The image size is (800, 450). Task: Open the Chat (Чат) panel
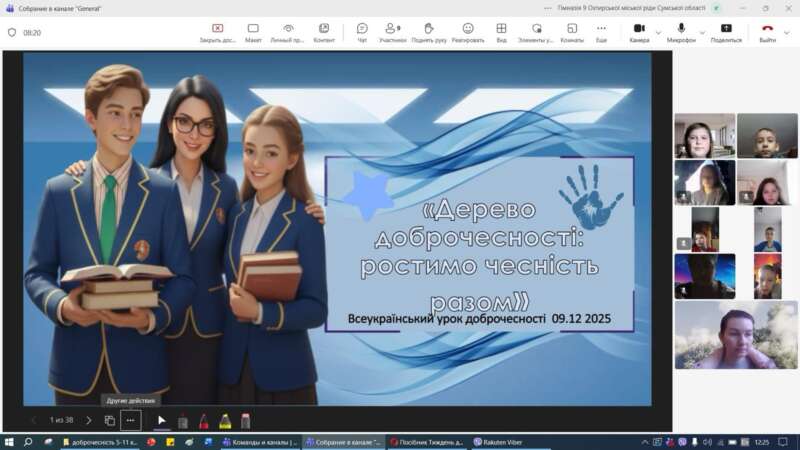click(362, 32)
